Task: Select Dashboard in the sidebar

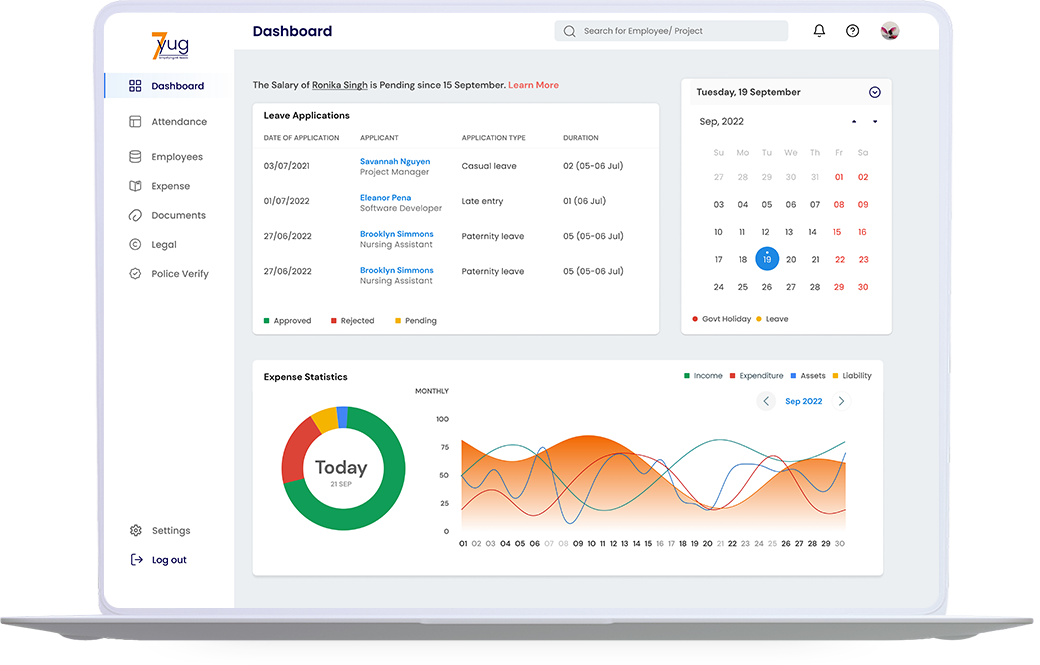Action: 177,86
